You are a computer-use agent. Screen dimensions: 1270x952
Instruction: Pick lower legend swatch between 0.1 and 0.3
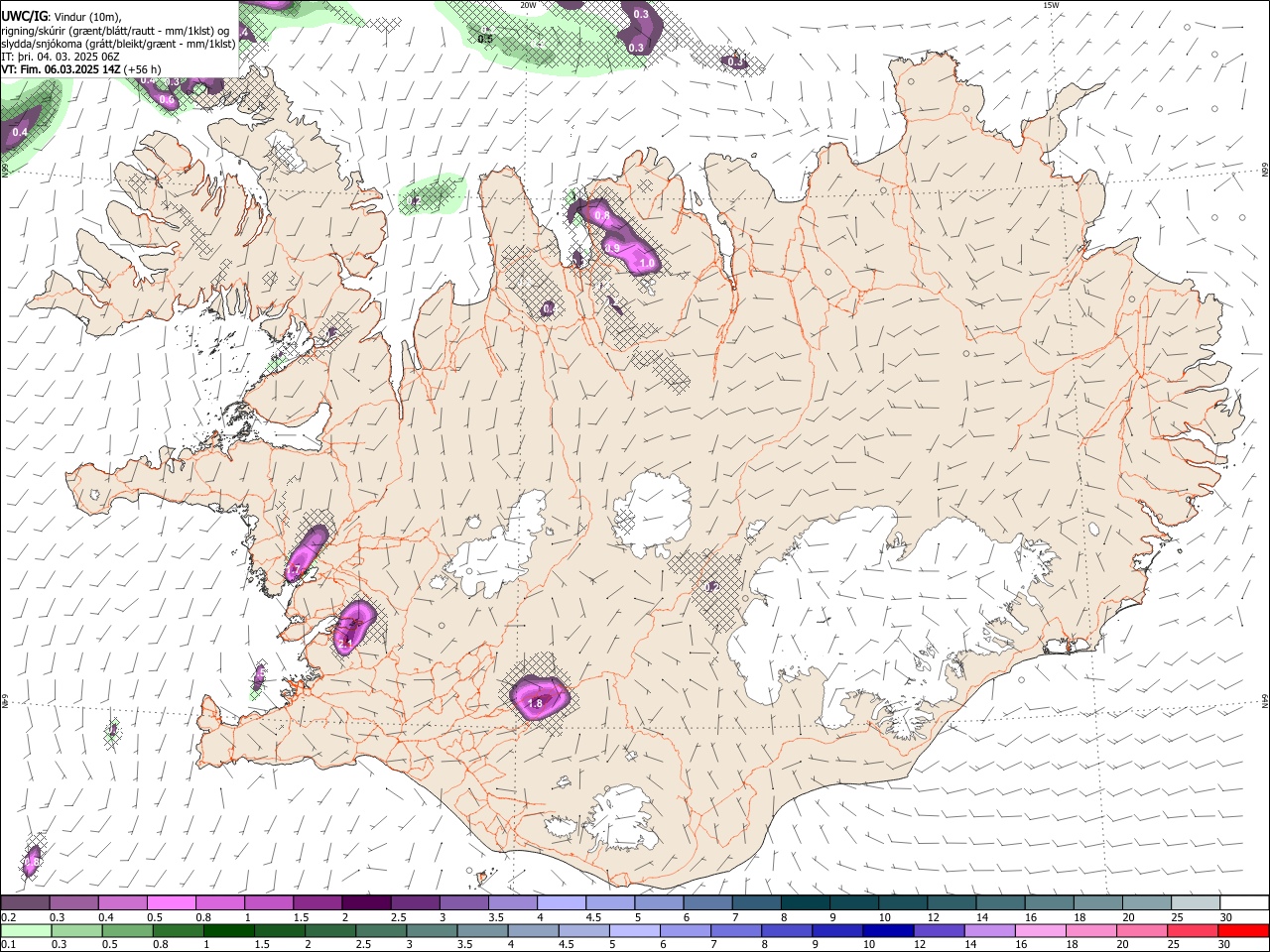click(x=26, y=931)
